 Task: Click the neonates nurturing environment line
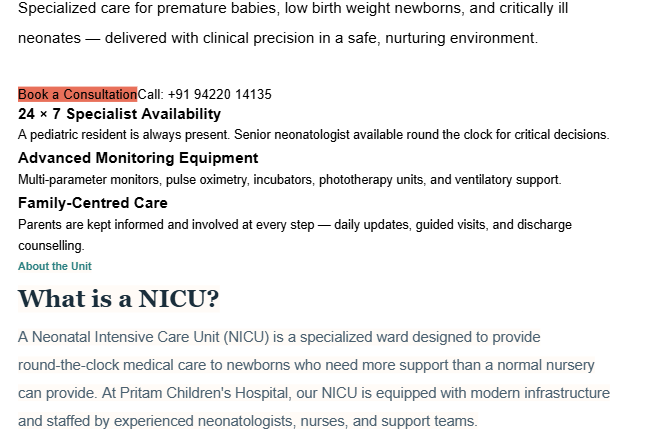278,38
